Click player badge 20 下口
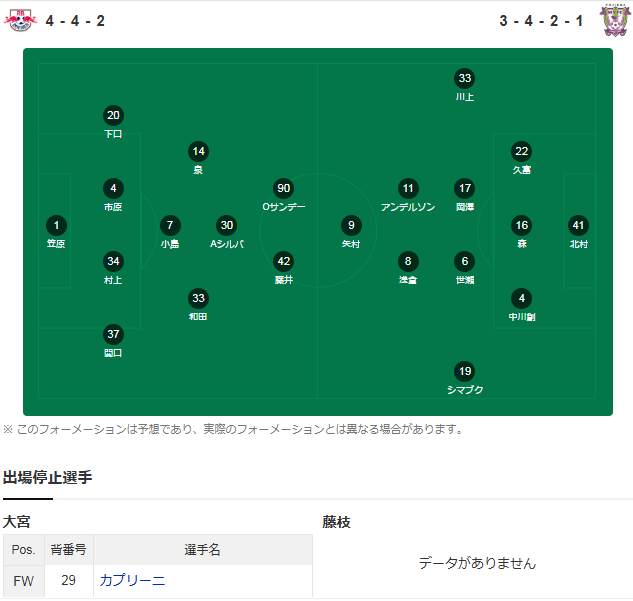 tap(113, 115)
